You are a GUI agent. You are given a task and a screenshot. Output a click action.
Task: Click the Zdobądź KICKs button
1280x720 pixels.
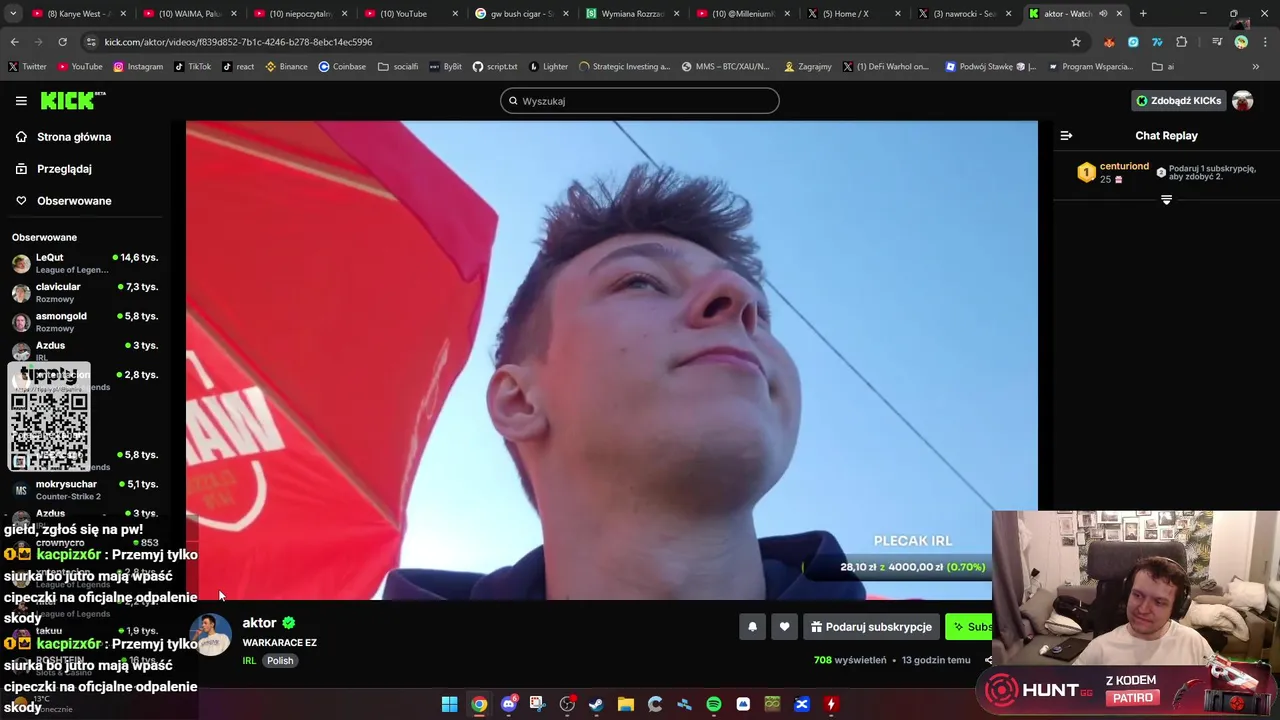(1178, 101)
